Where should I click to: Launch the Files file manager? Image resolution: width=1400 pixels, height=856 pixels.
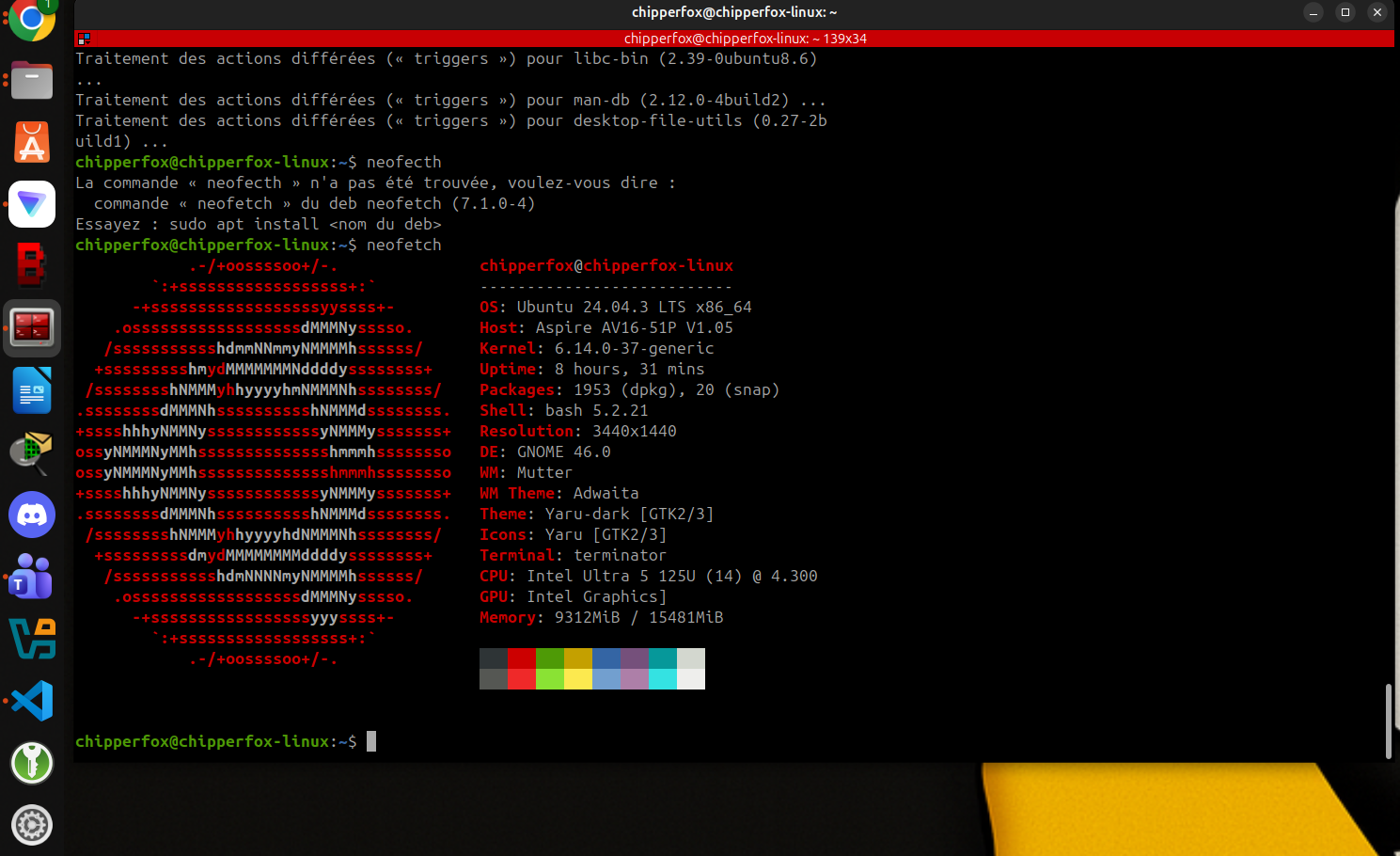click(x=31, y=80)
